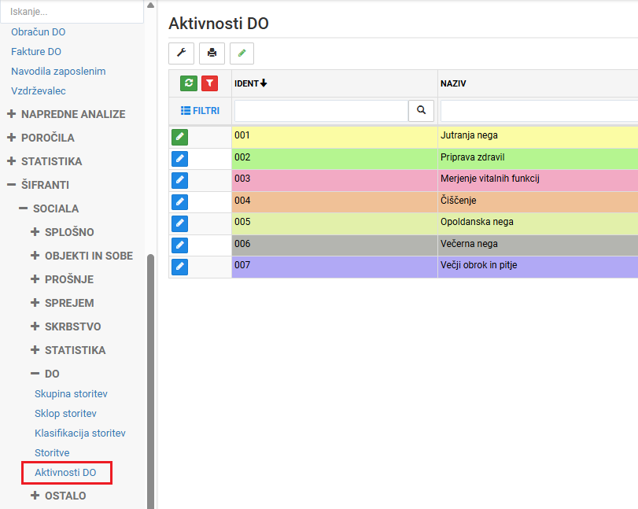Image resolution: width=638 pixels, height=509 pixels.
Task: Select the orange IDENT cell 004
Action: tap(334, 202)
